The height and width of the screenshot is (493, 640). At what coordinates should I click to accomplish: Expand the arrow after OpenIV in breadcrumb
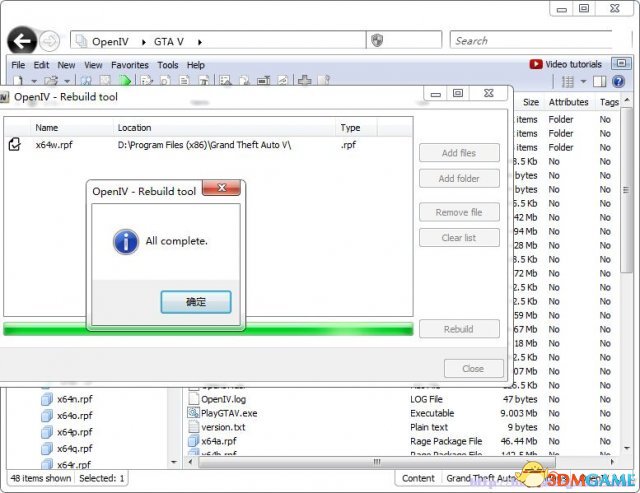(x=142, y=41)
